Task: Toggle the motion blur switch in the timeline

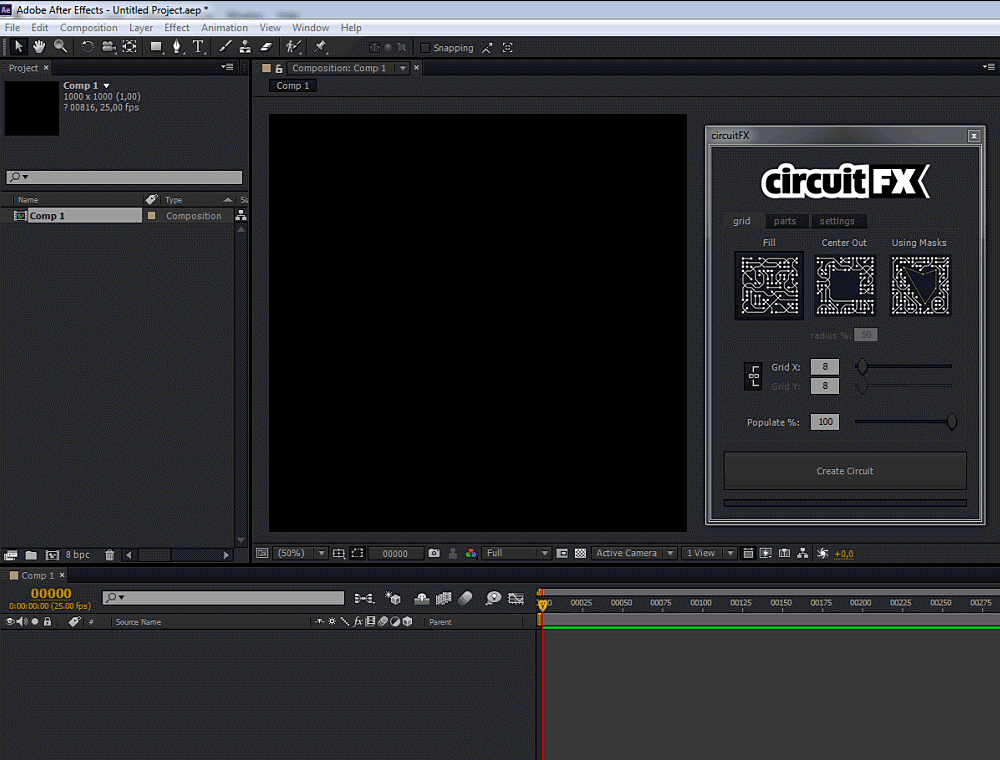Action: tap(465, 596)
